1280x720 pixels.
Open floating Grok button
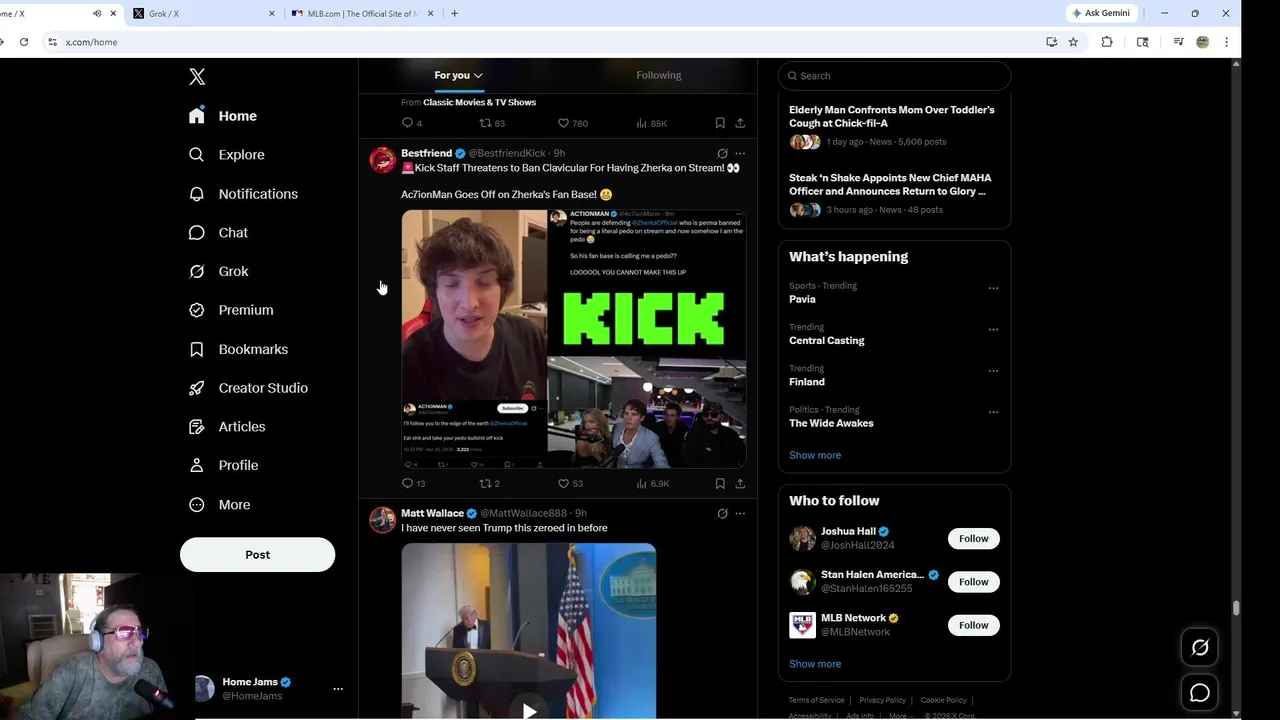coord(1200,648)
